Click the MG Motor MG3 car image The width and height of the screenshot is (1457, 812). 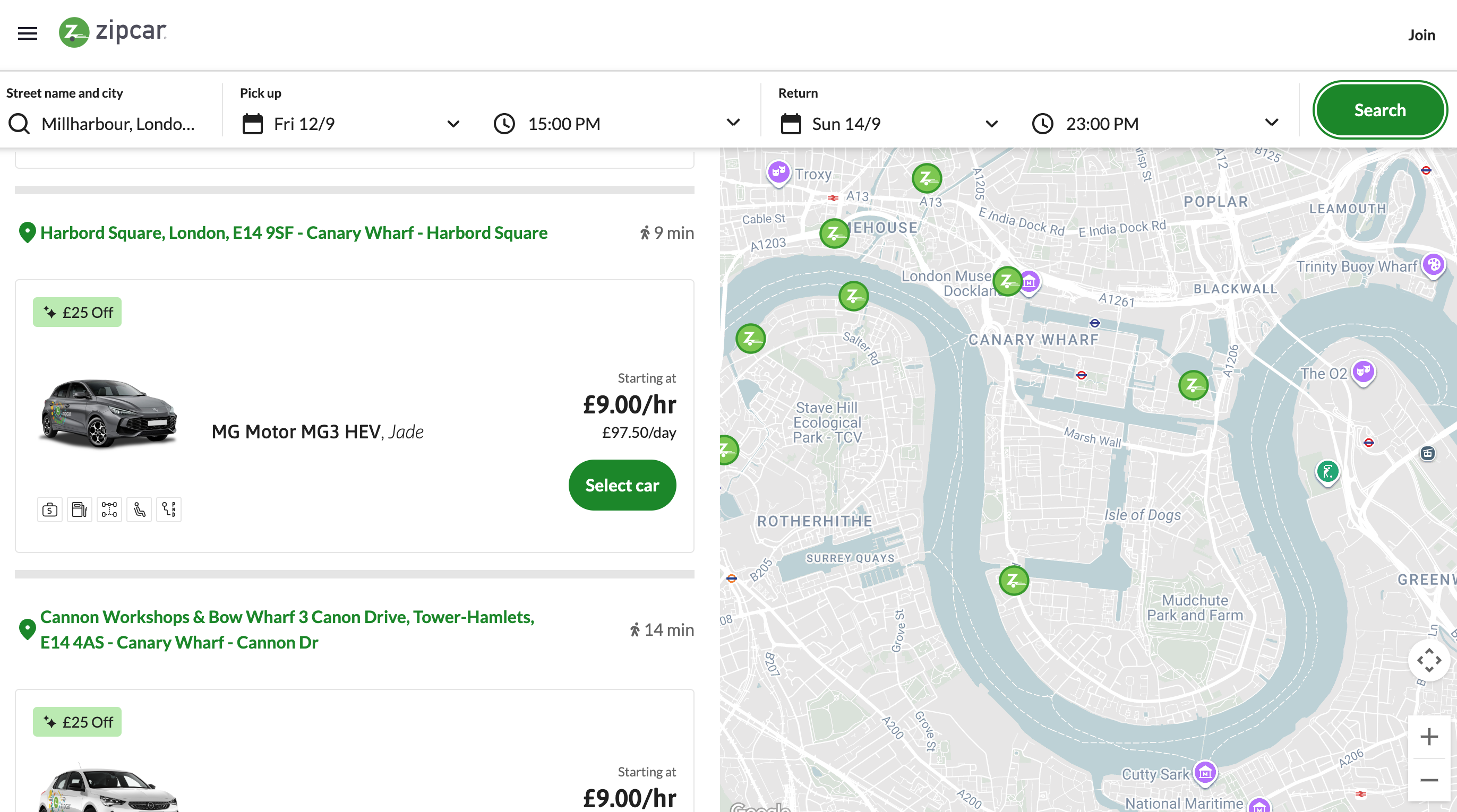(x=109, y=413)
